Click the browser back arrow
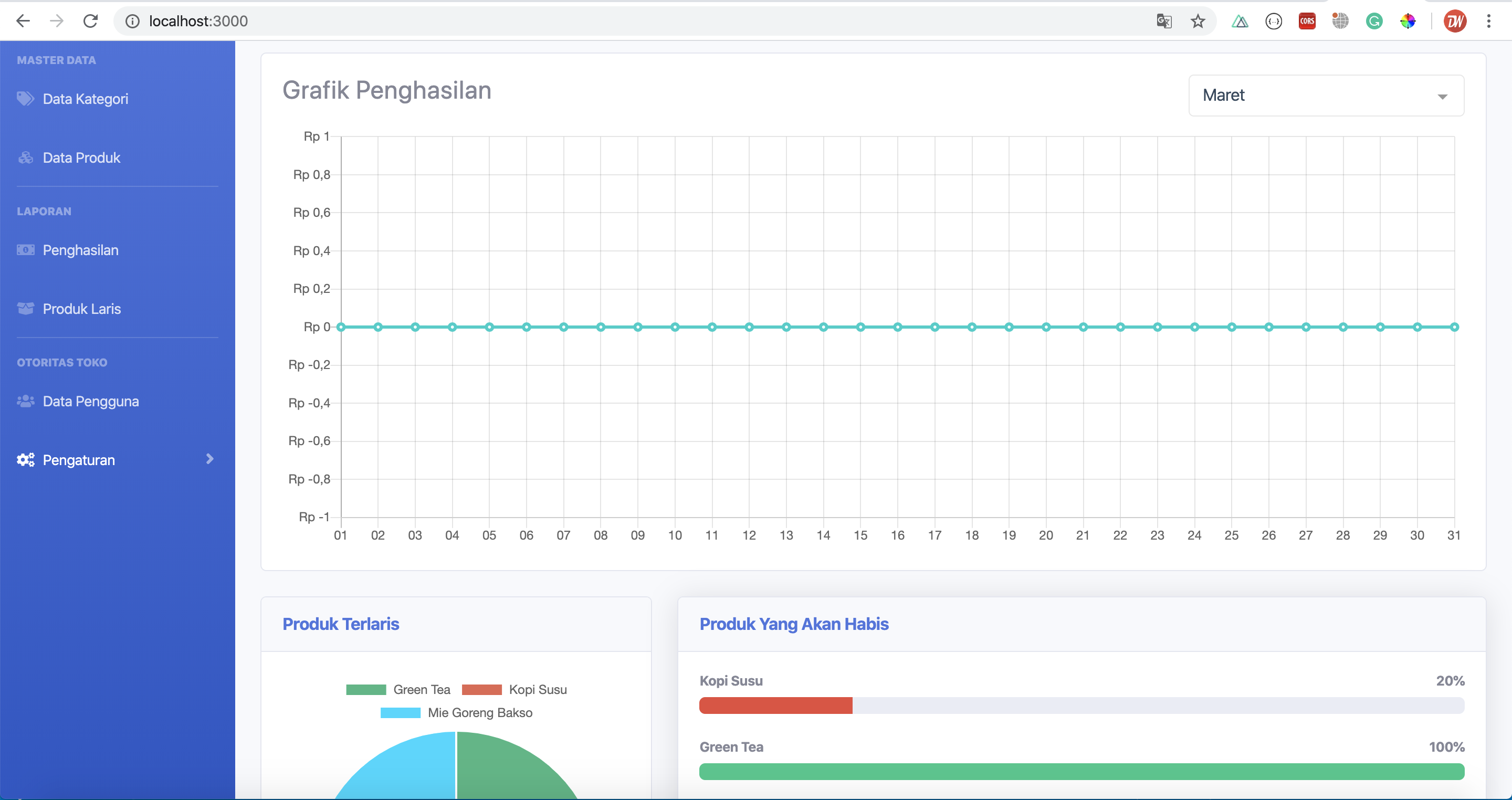Viewport: 1512px width, 800px height. coord(23,21)
